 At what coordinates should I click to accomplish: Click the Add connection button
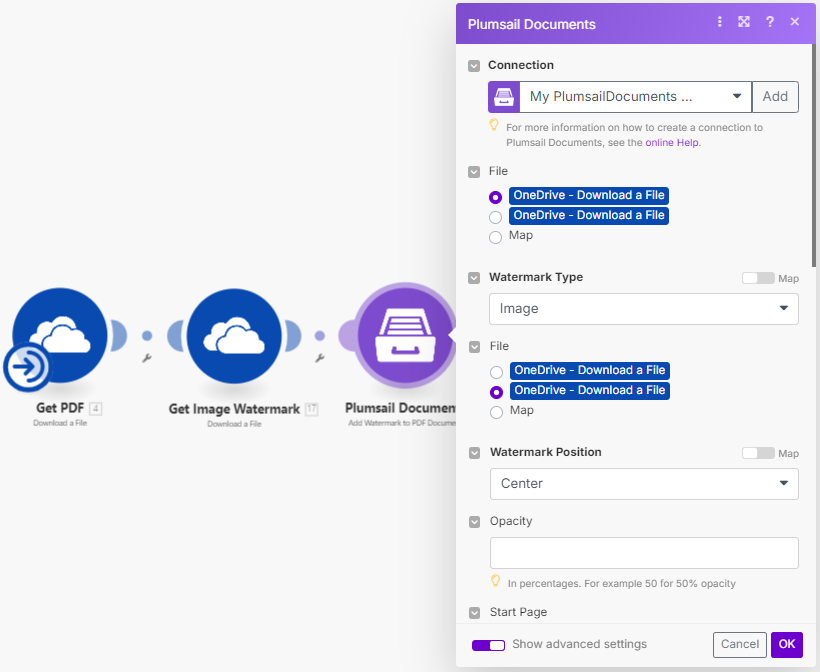[x=775, y=97]
